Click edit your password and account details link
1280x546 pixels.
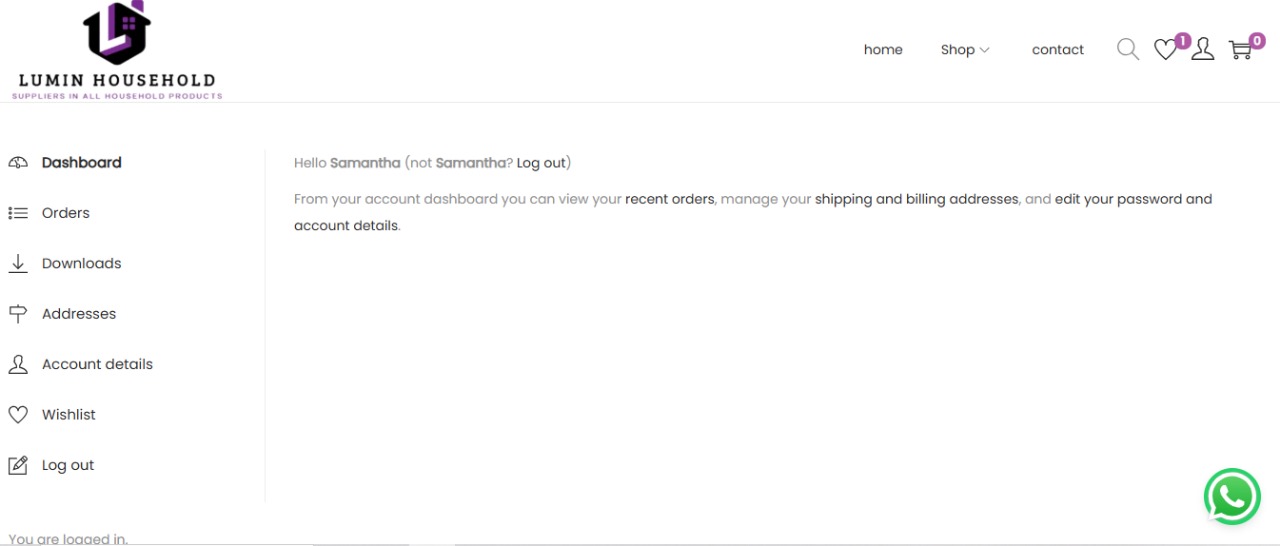[x=1133, y=199]
